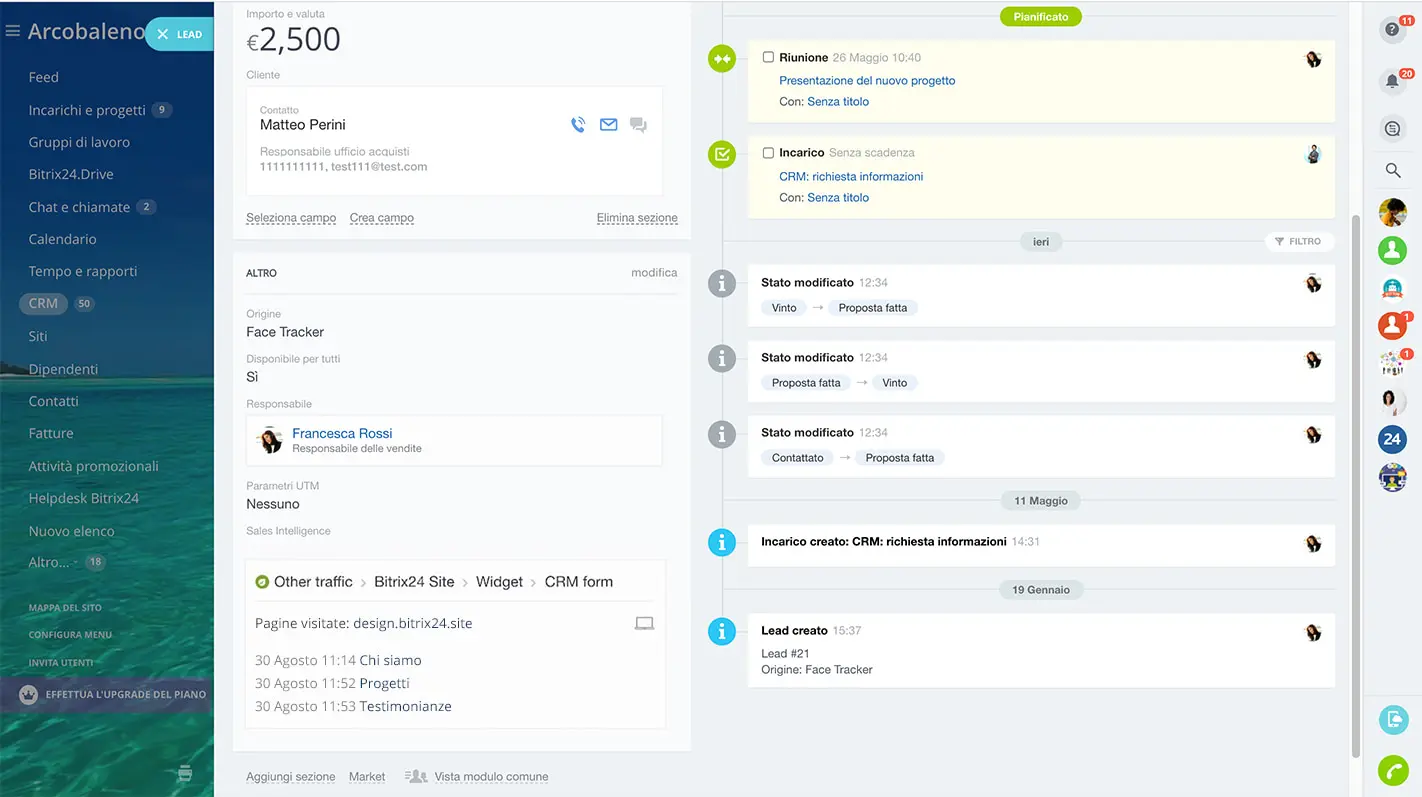Open Contatti menu item
The height and width of the screenshot is (797, 1422).
coord(53,401)
